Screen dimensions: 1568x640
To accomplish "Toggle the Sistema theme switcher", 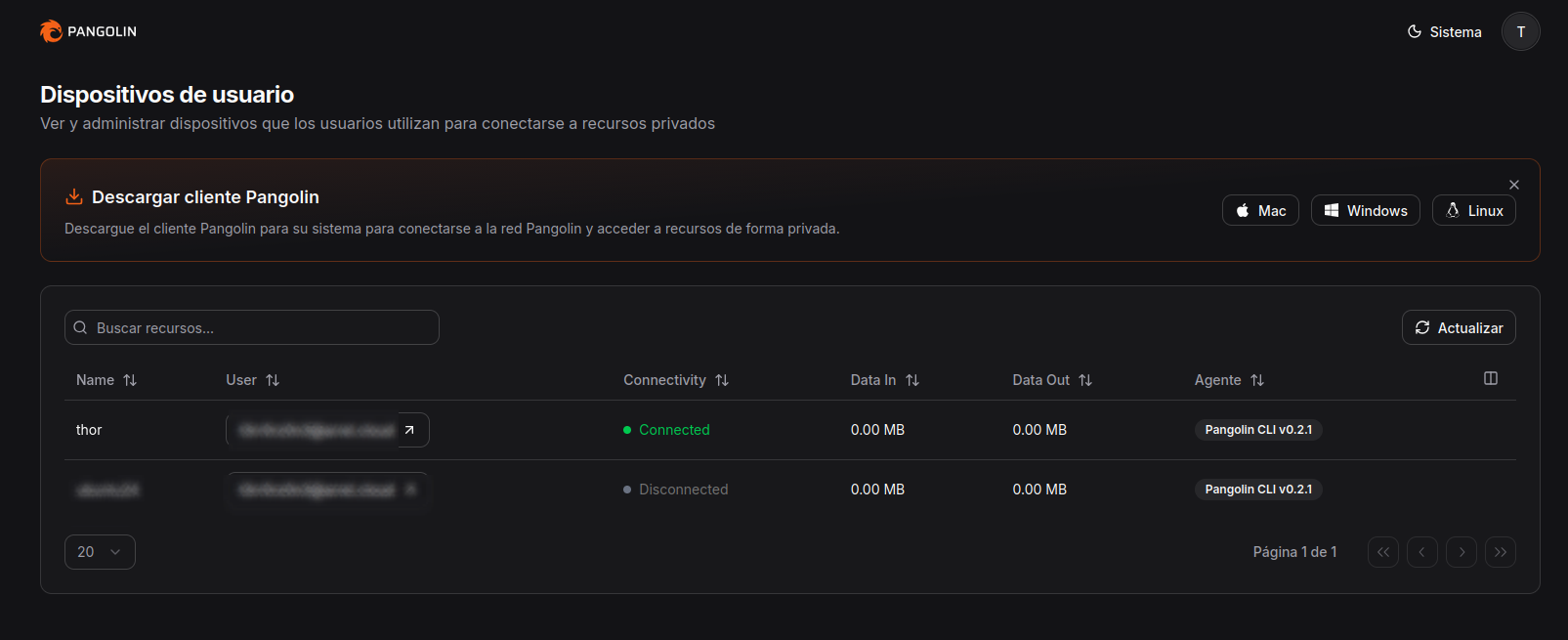I will pos(1444,32).
